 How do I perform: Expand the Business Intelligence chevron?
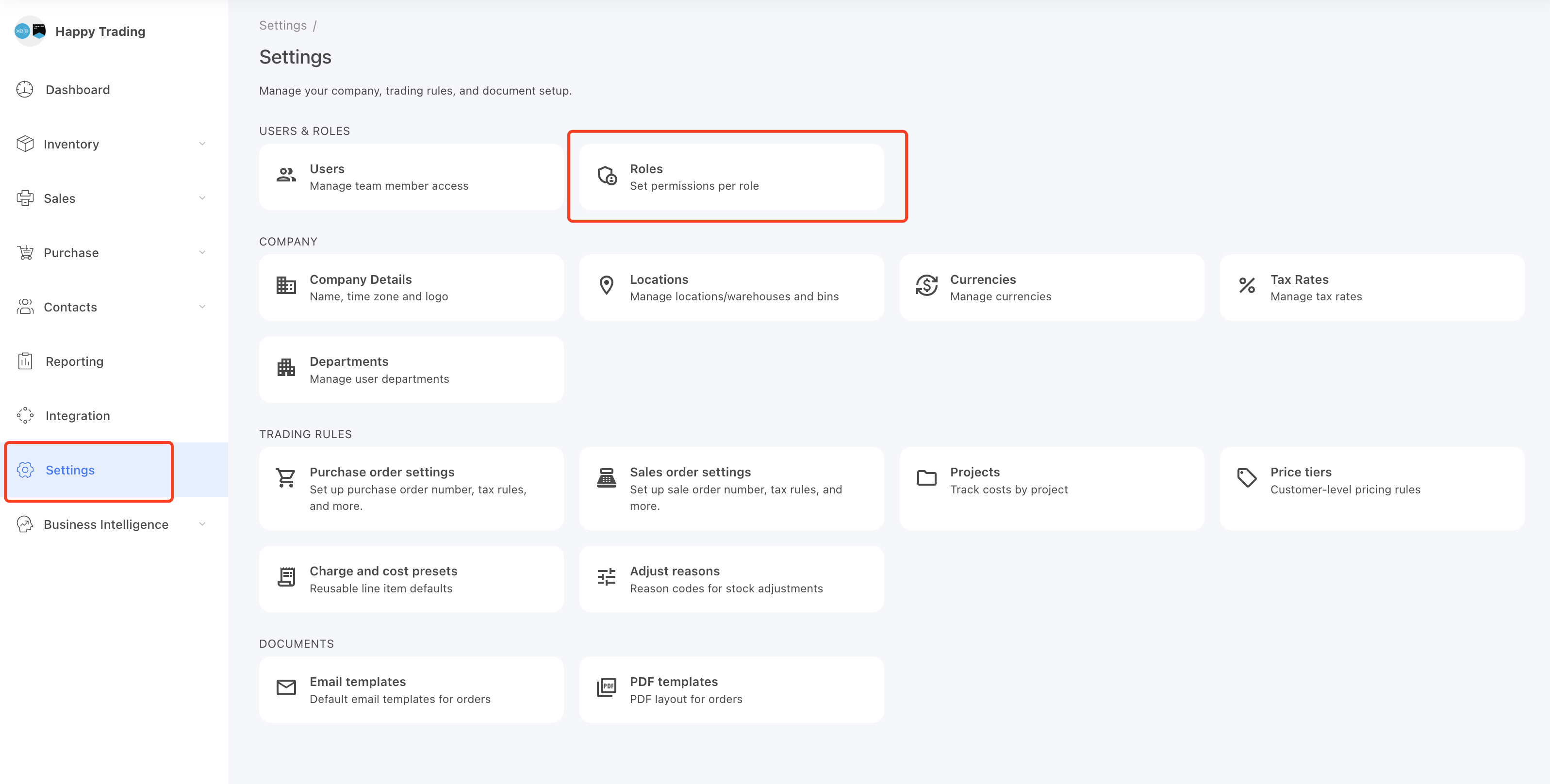click(202, 524)
